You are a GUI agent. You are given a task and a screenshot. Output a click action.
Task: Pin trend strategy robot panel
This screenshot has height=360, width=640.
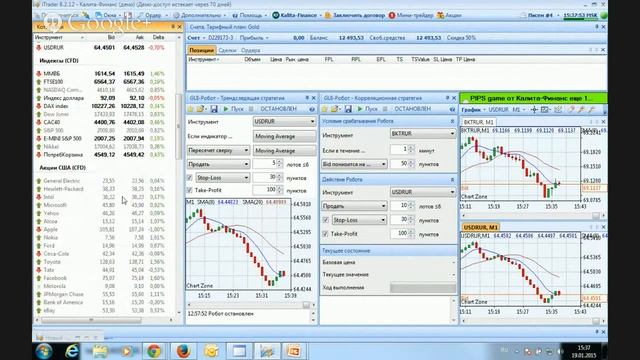coord(307,98)
